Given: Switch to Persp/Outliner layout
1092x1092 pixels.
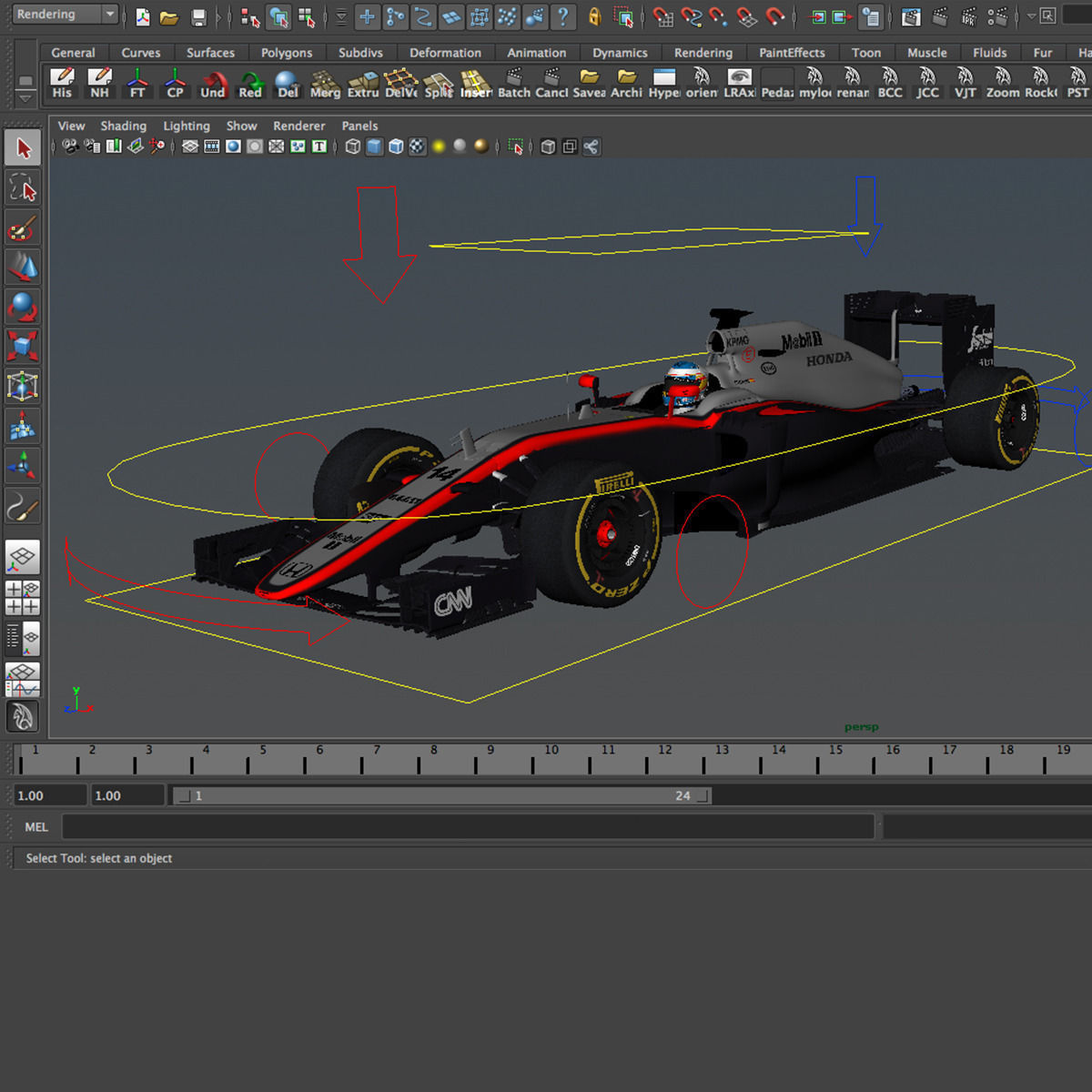Looking at the screenshot, I should click(23, 638).
